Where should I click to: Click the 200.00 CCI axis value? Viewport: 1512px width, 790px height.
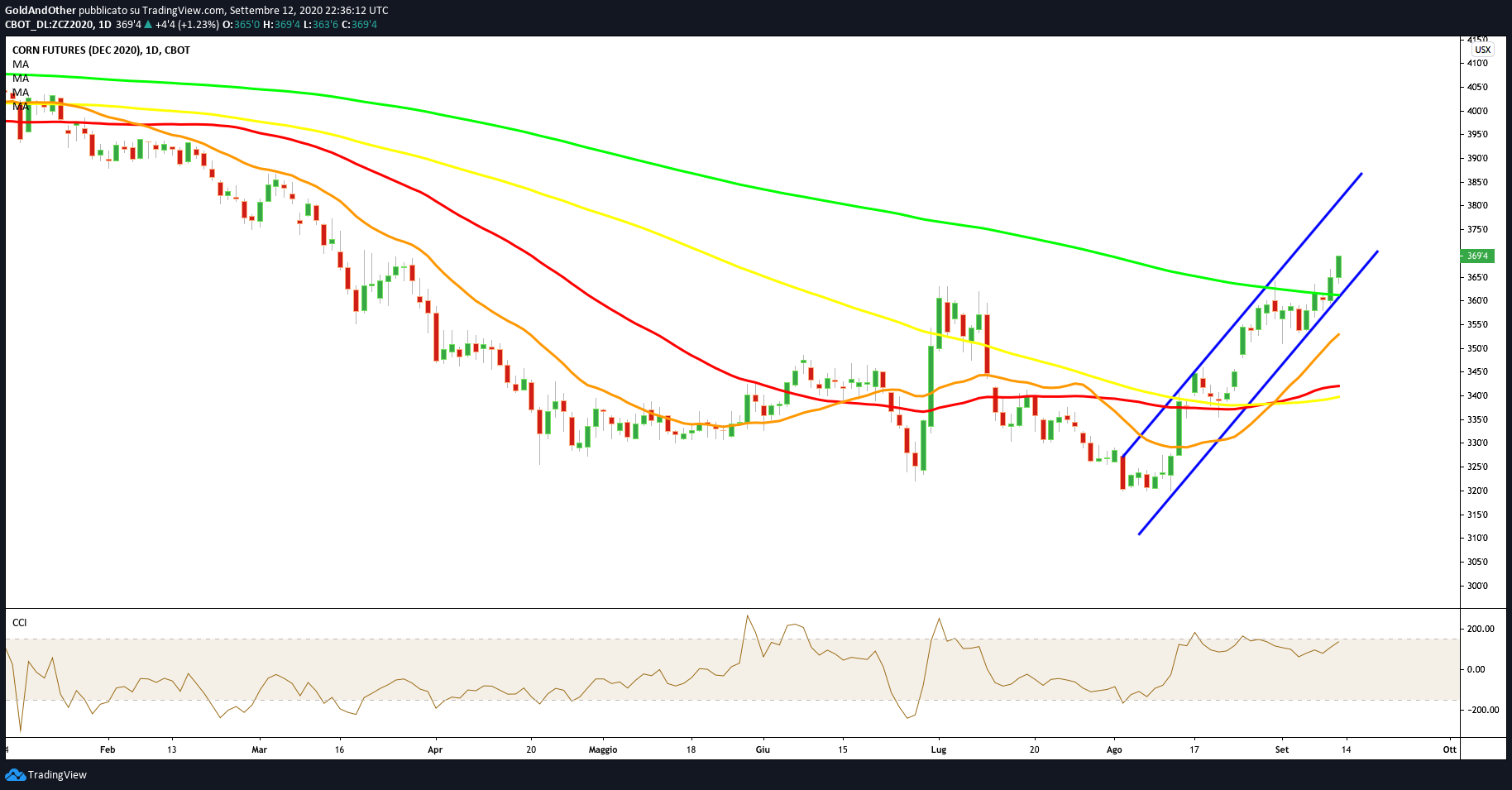tap(1481, 629)
